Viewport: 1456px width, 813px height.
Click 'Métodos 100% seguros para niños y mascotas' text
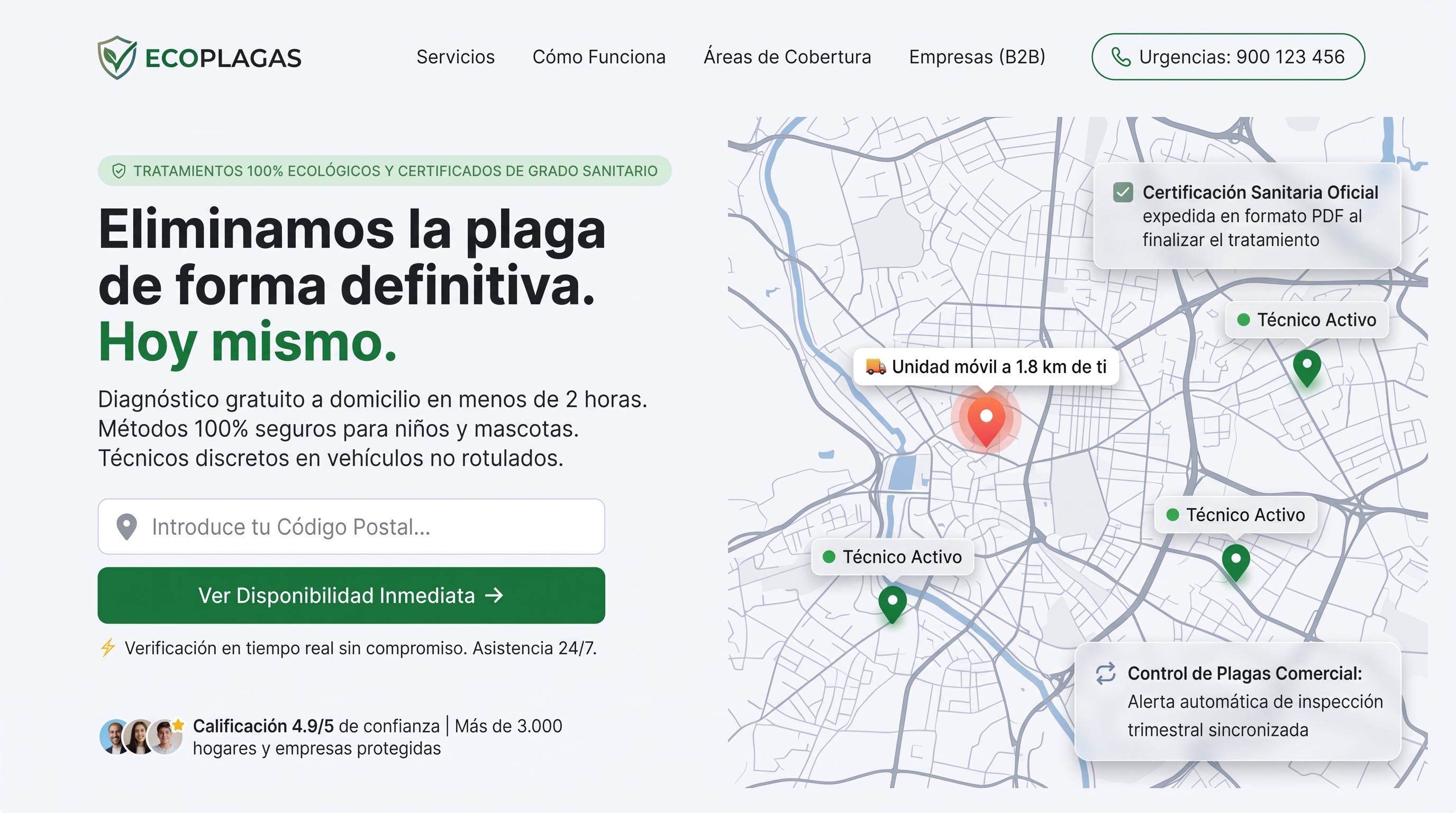(339, 429)
